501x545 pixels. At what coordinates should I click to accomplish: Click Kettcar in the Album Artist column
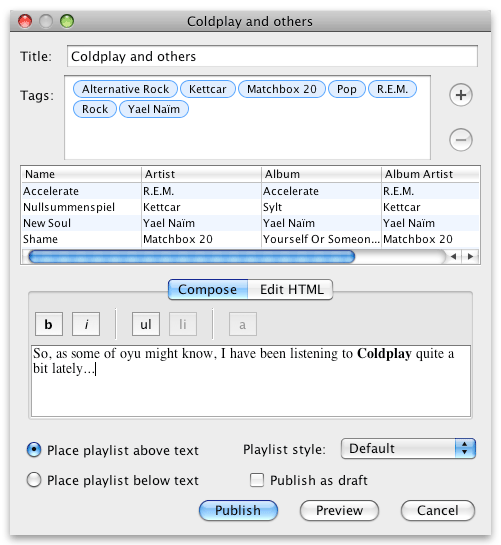[x=430, y=207]
